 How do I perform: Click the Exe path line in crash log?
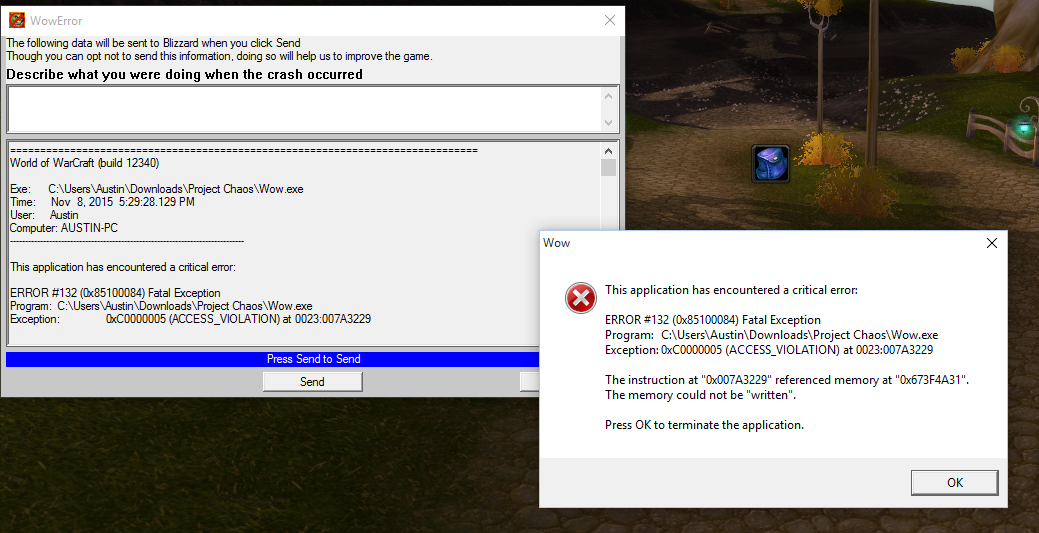[x=156, y=189]
